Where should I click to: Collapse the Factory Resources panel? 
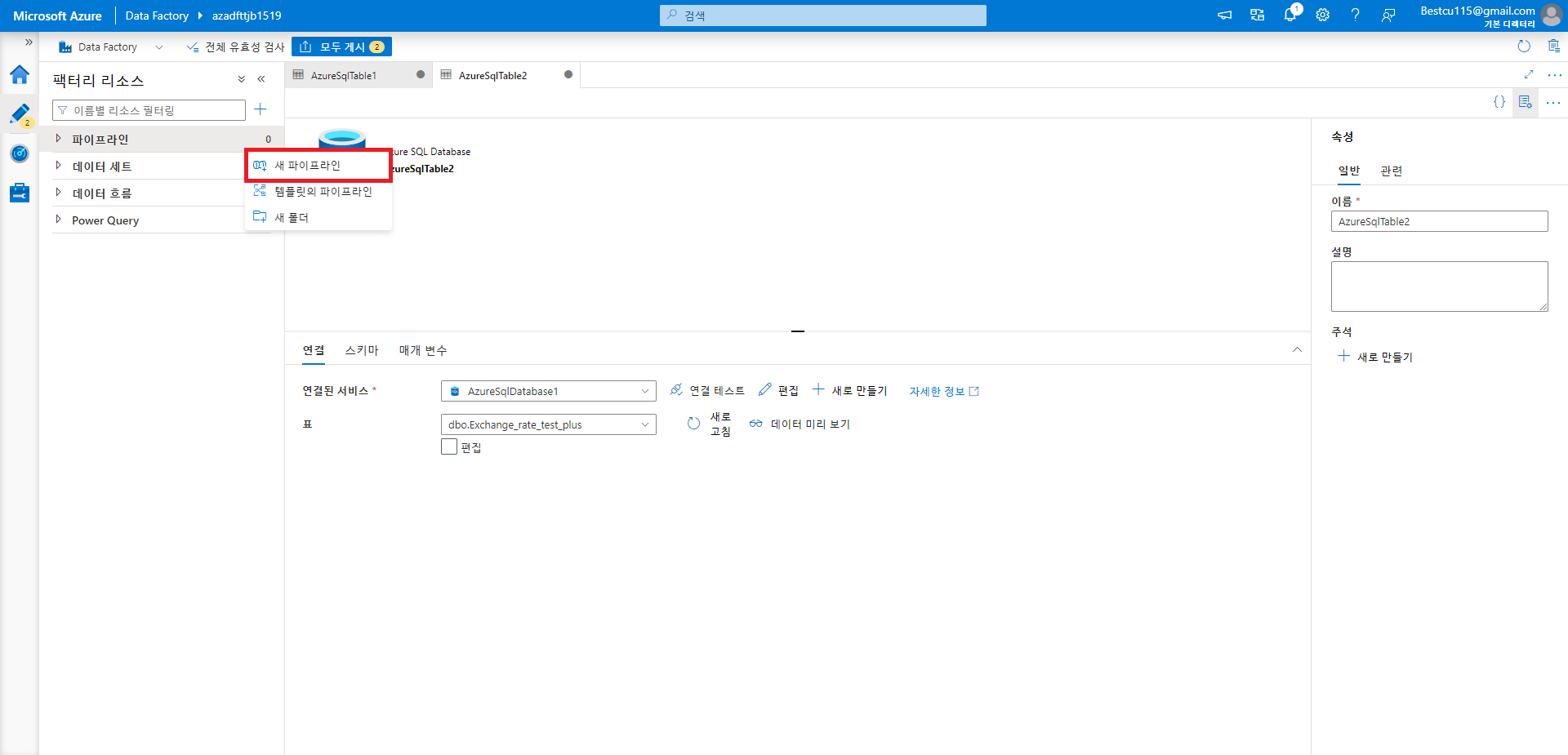261,79
